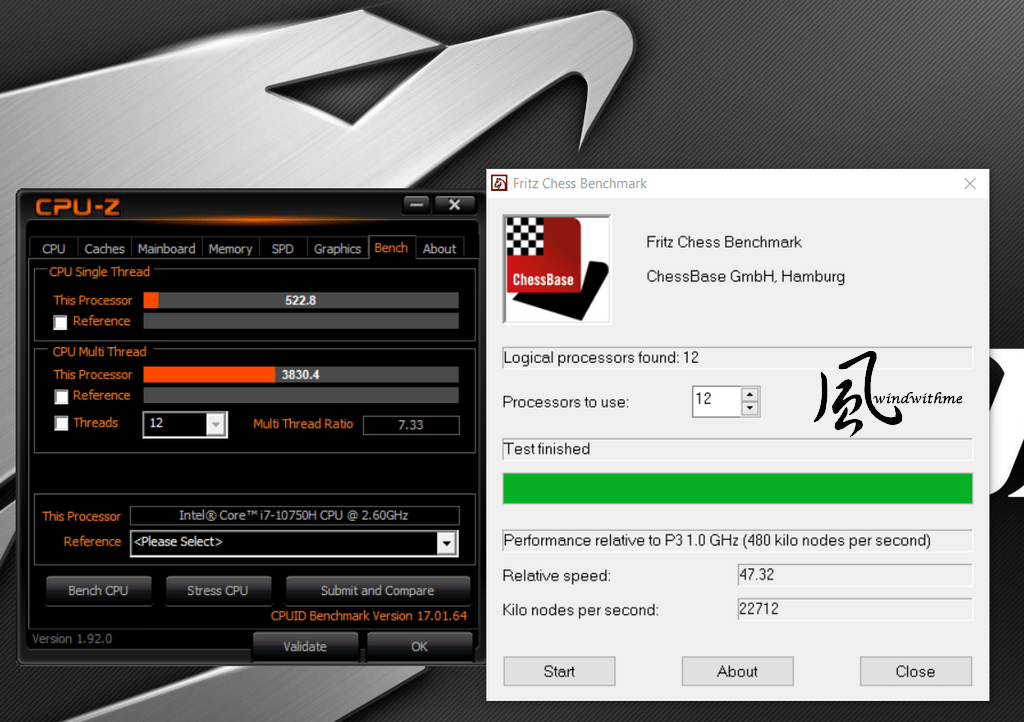This screenshot has height=722, width=1024.
Task: Enable the Multi Thread Reference checkbox
Action: pyautogui.click(x=61, y=396)
